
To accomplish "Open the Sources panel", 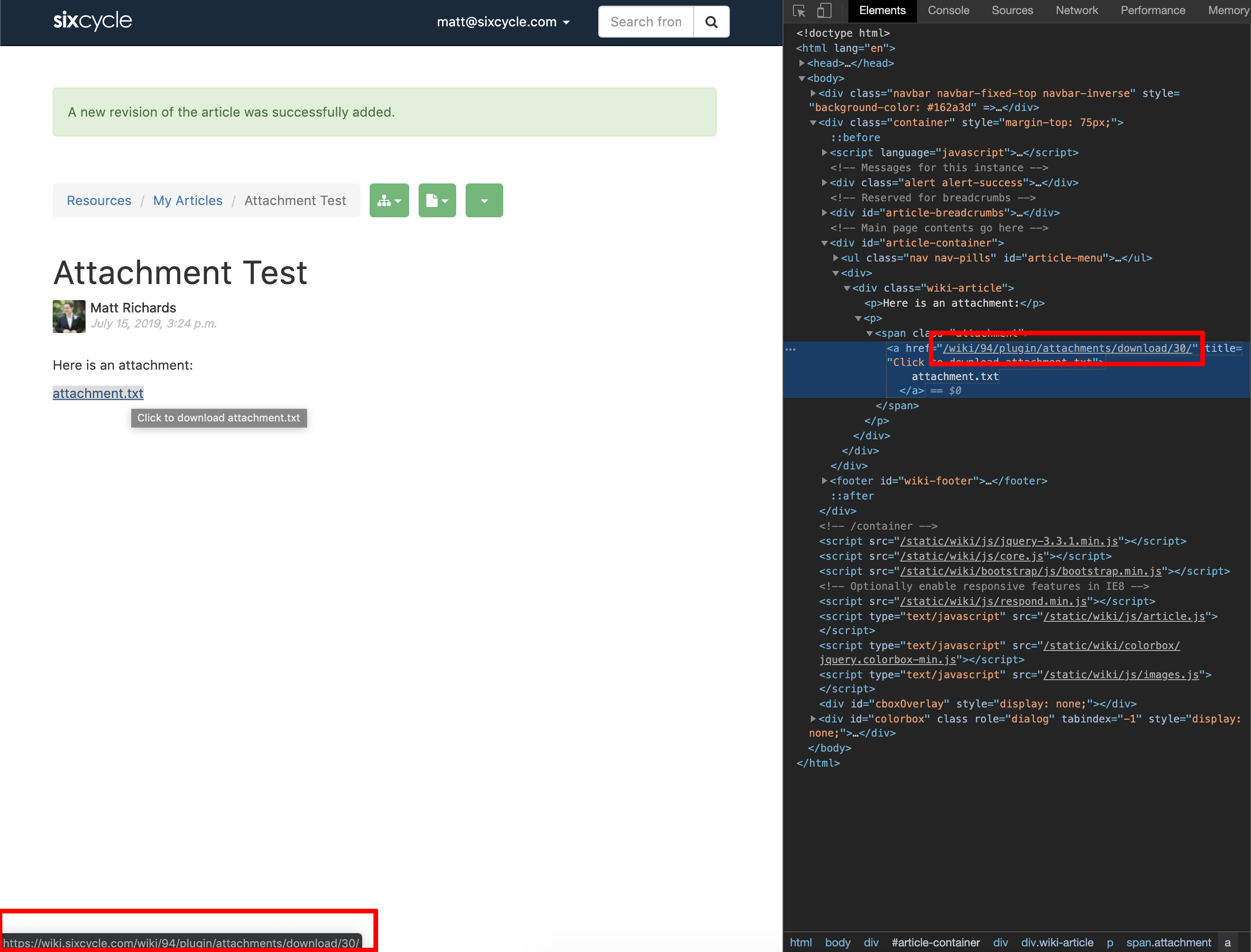I will [1012, 10].
